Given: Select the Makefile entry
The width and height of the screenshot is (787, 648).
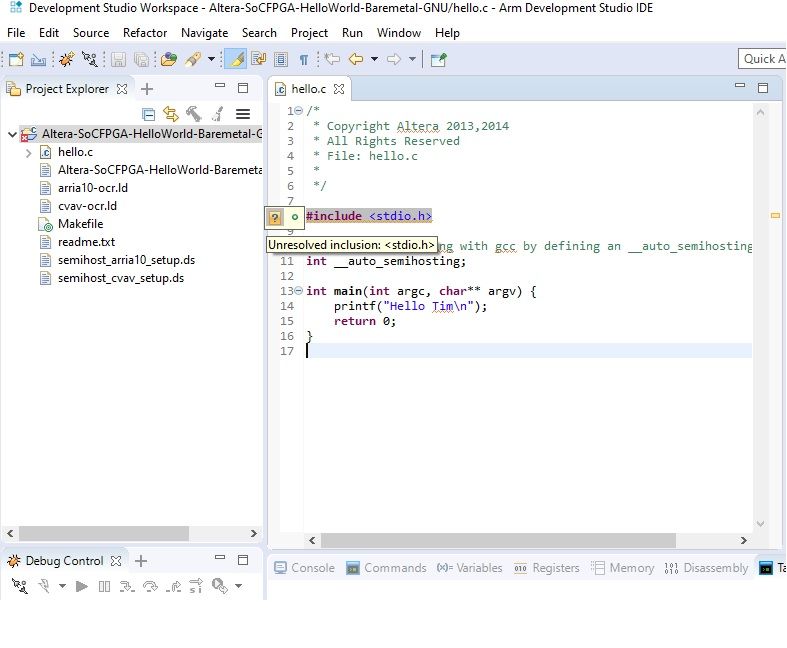Looking at the screenshot, I should [80, 224].
